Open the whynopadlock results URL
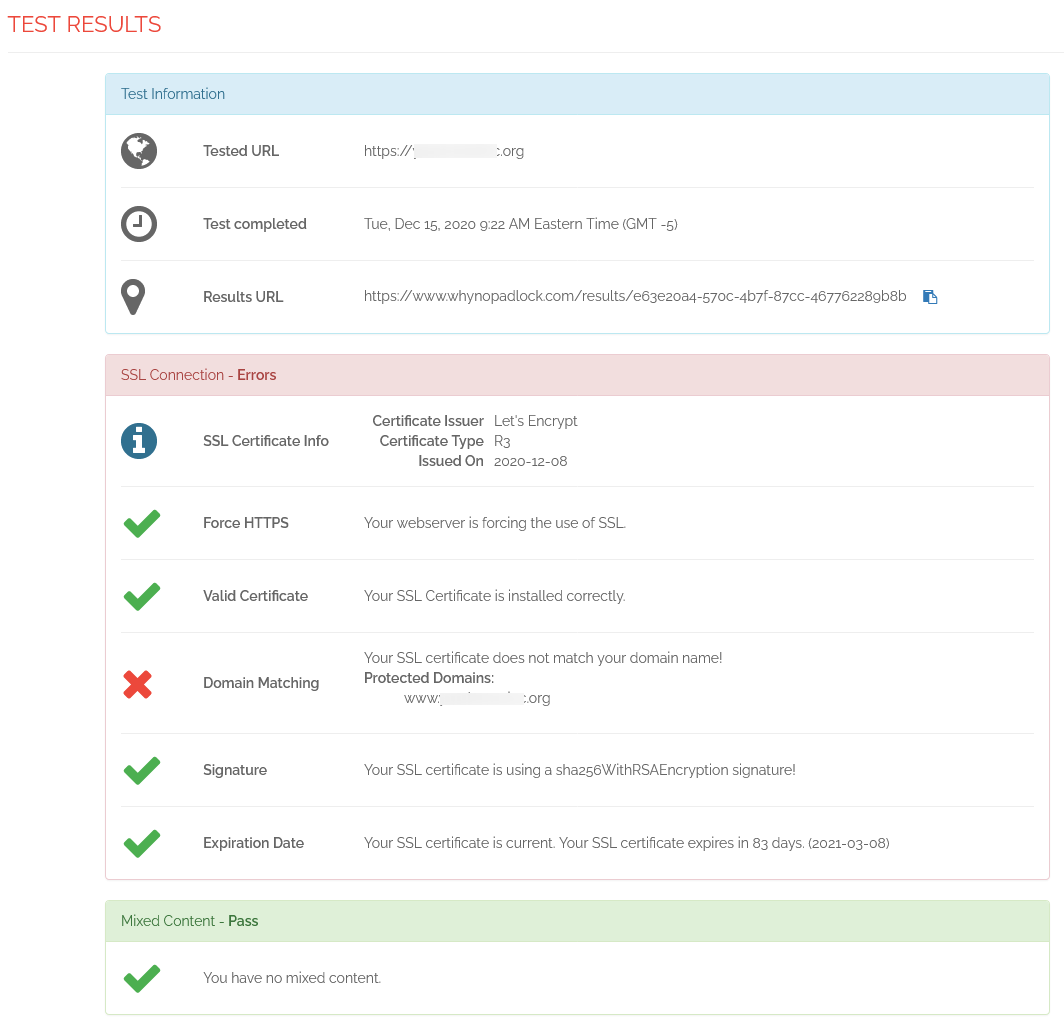 click(634, 296)
